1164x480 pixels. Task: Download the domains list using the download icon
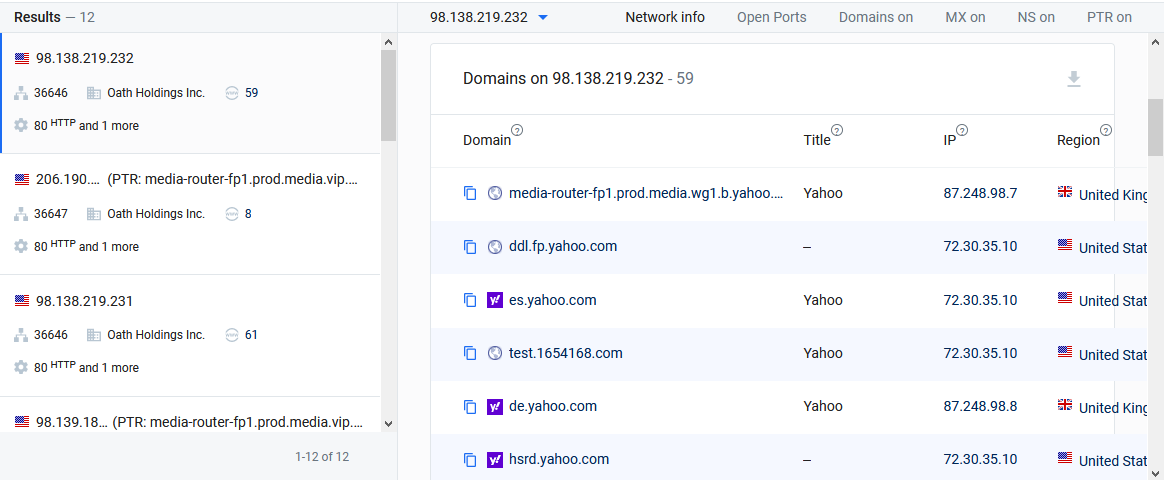click(1073, 79)
